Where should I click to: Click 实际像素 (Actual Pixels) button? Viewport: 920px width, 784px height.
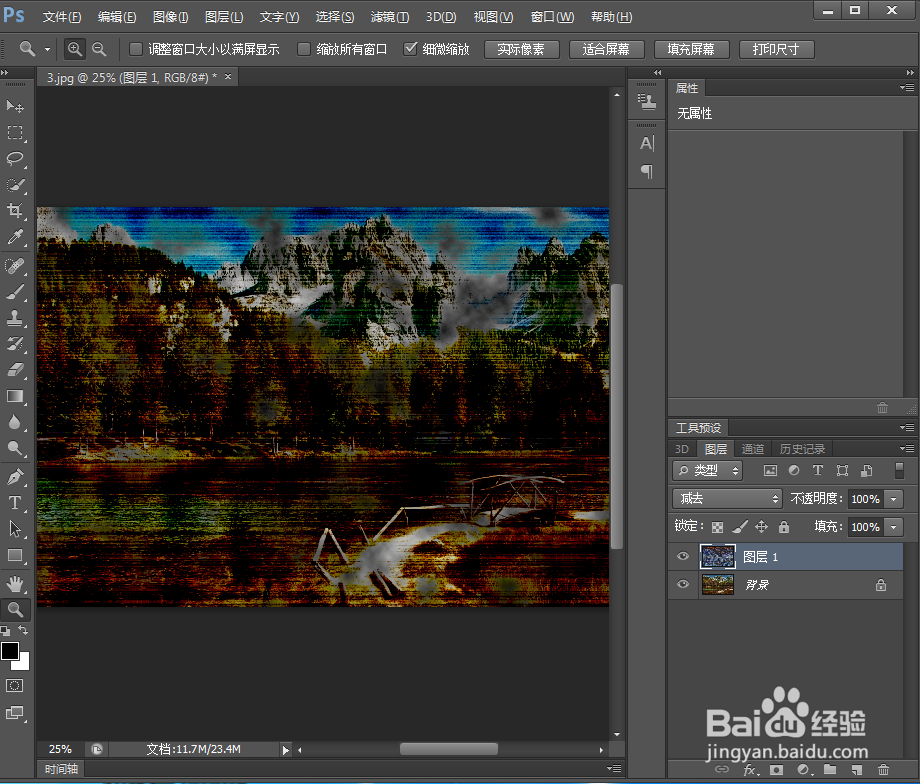[x=521, y=49]
